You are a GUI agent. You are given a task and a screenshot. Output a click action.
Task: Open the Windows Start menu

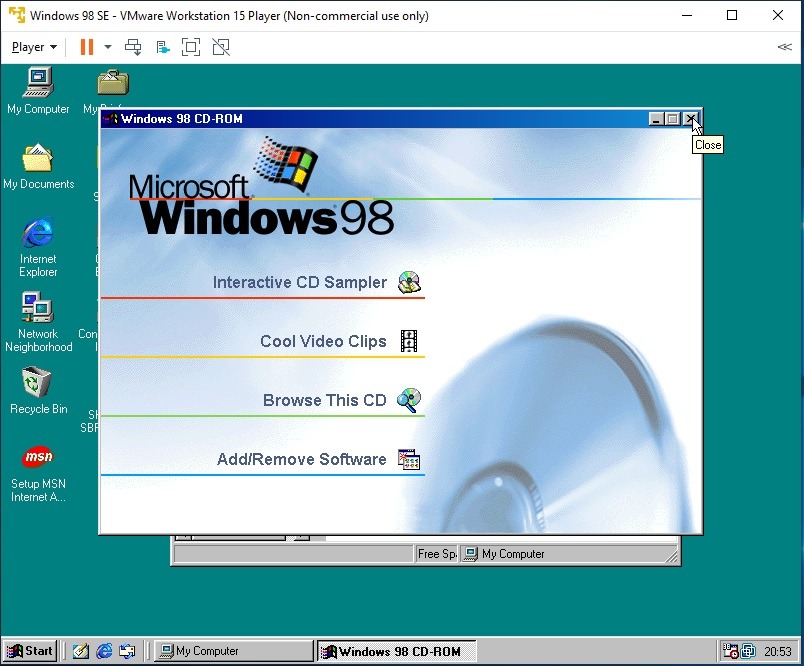coord(30,651)
